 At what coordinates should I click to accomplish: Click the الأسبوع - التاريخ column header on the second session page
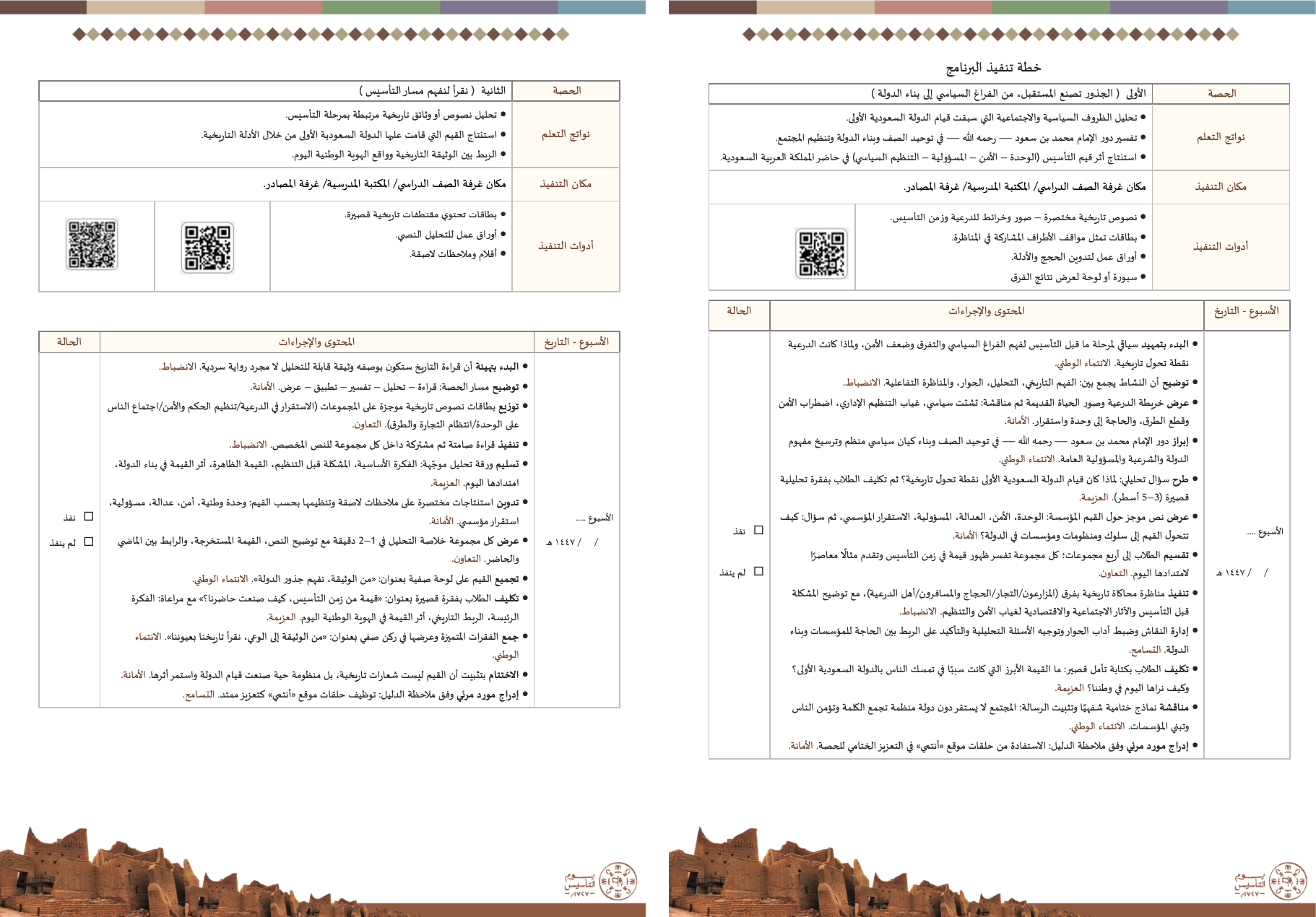tap(576, 342)
